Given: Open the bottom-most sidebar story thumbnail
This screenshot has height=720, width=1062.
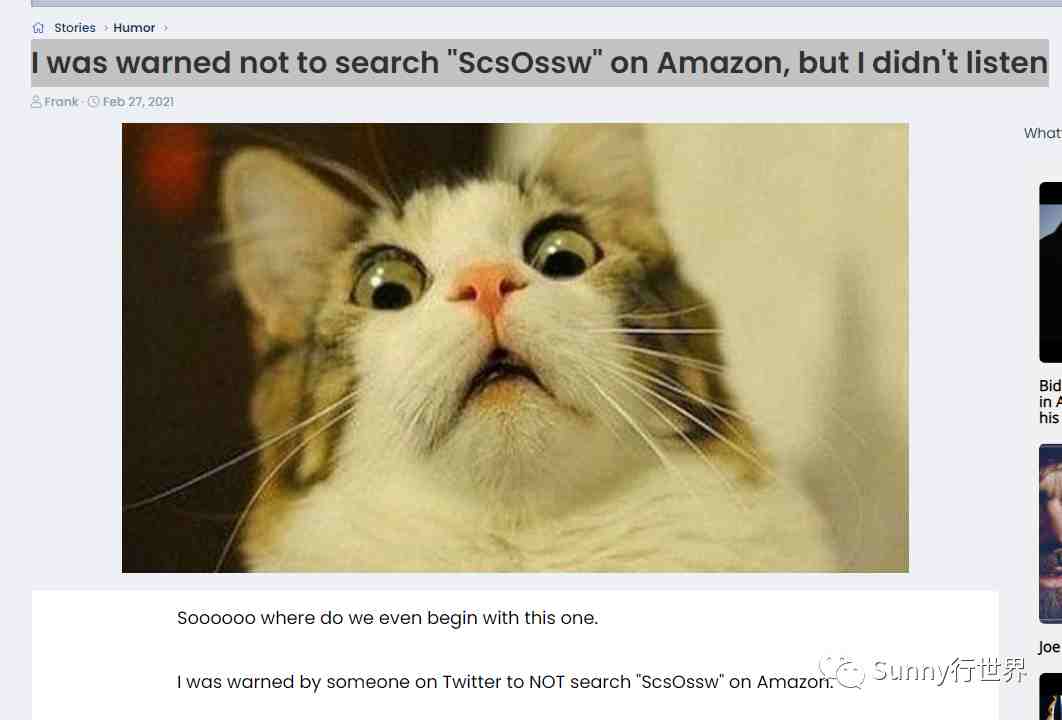Looking at the screenshot, I should (x=1050, y=696).
